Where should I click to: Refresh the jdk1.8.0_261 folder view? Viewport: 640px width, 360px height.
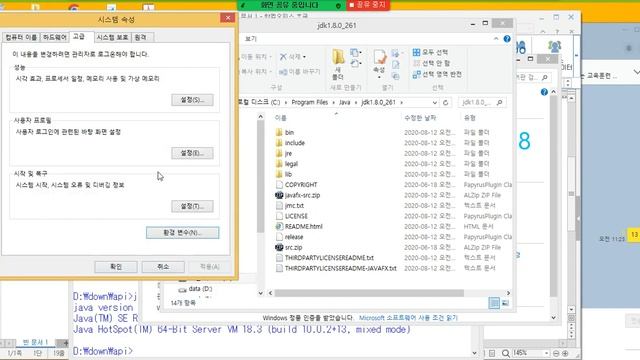click(x=446, y=102)
